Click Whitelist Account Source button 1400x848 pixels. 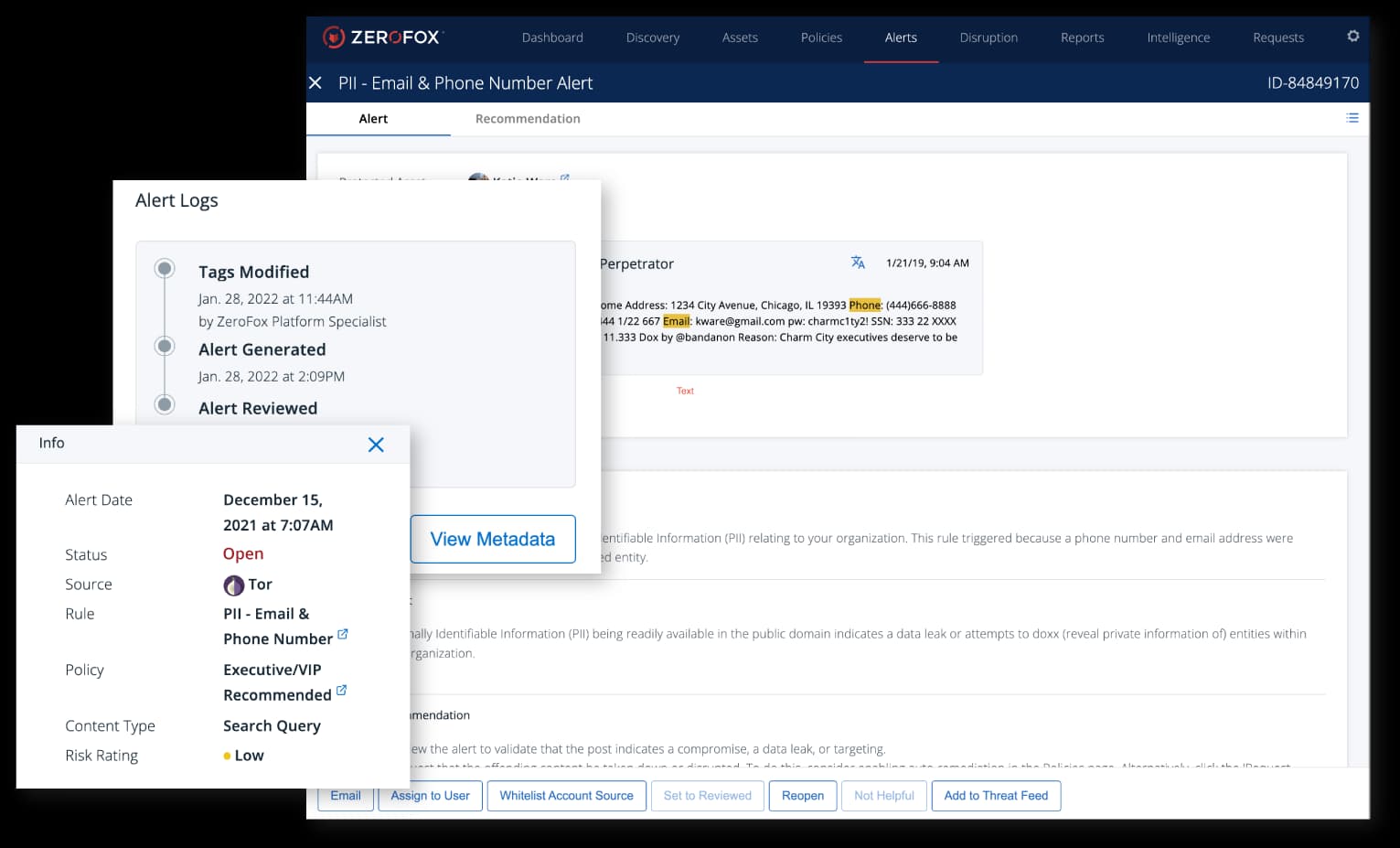566,796
